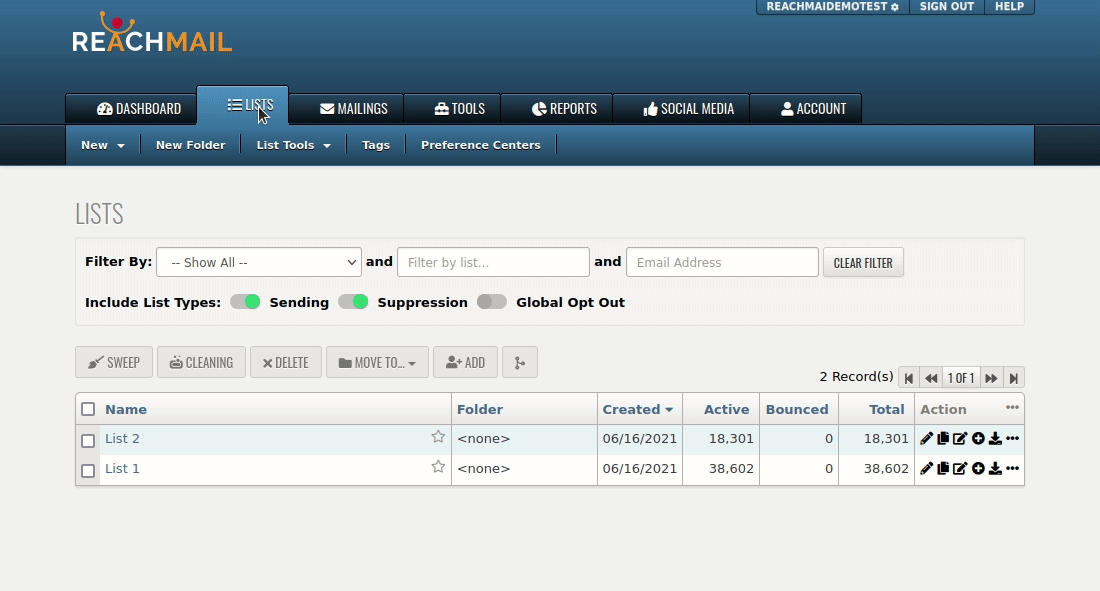Enable the Global Opt Out toggle
This screenshot has width=1100, height=591.
tap(492, 302)
